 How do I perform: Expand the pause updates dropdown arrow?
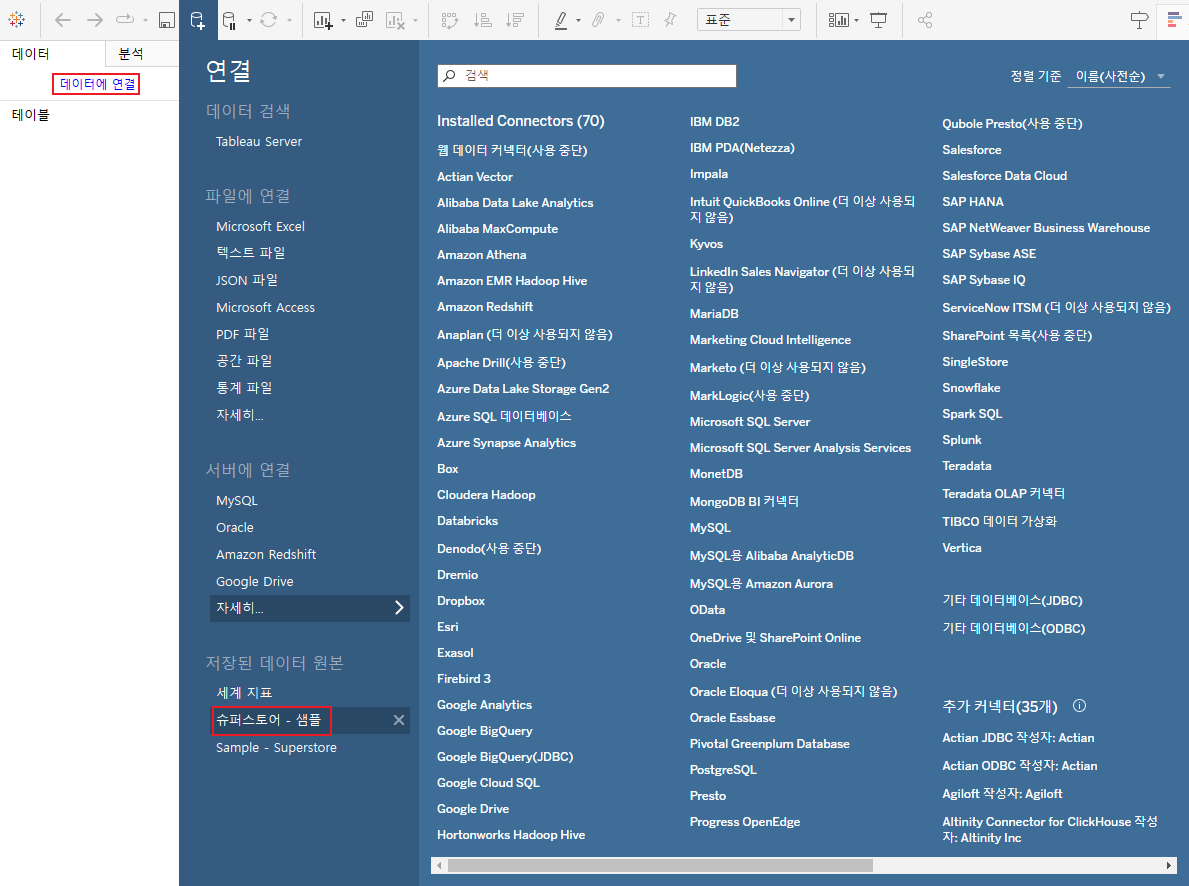249,21
